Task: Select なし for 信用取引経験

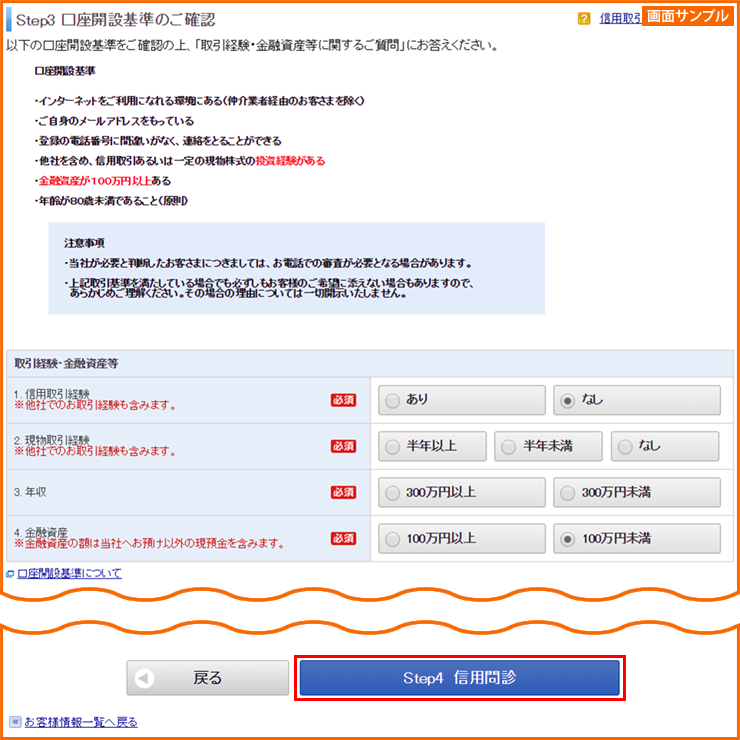Action: pyautogui.click(x=637, y=400)
